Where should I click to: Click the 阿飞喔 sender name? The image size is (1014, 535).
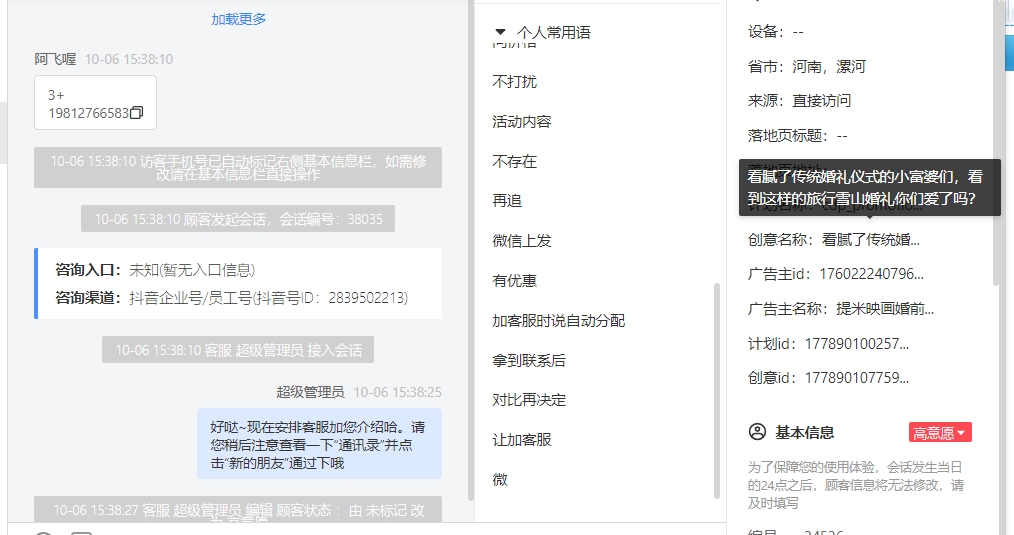pos(55,60)
